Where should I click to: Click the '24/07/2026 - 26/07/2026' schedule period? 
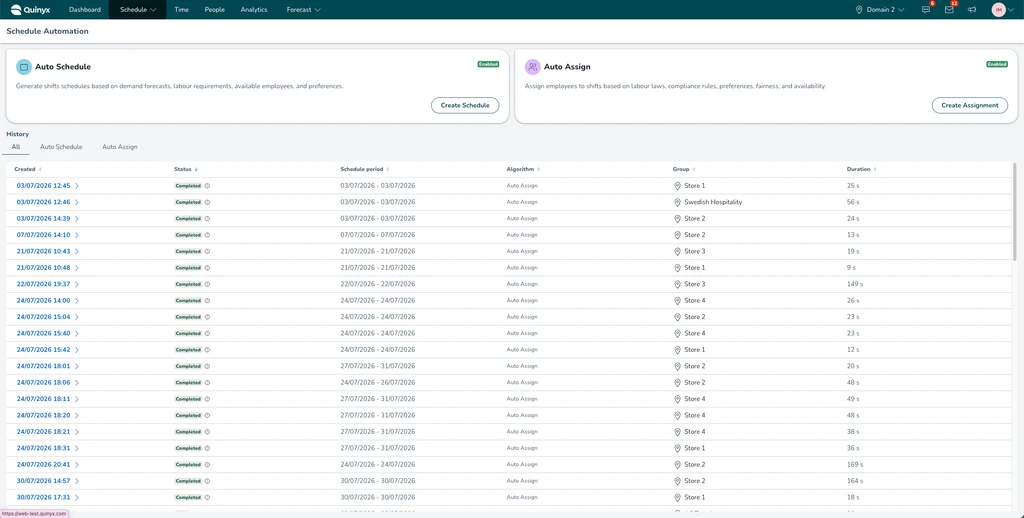click(x=377, y=382)
